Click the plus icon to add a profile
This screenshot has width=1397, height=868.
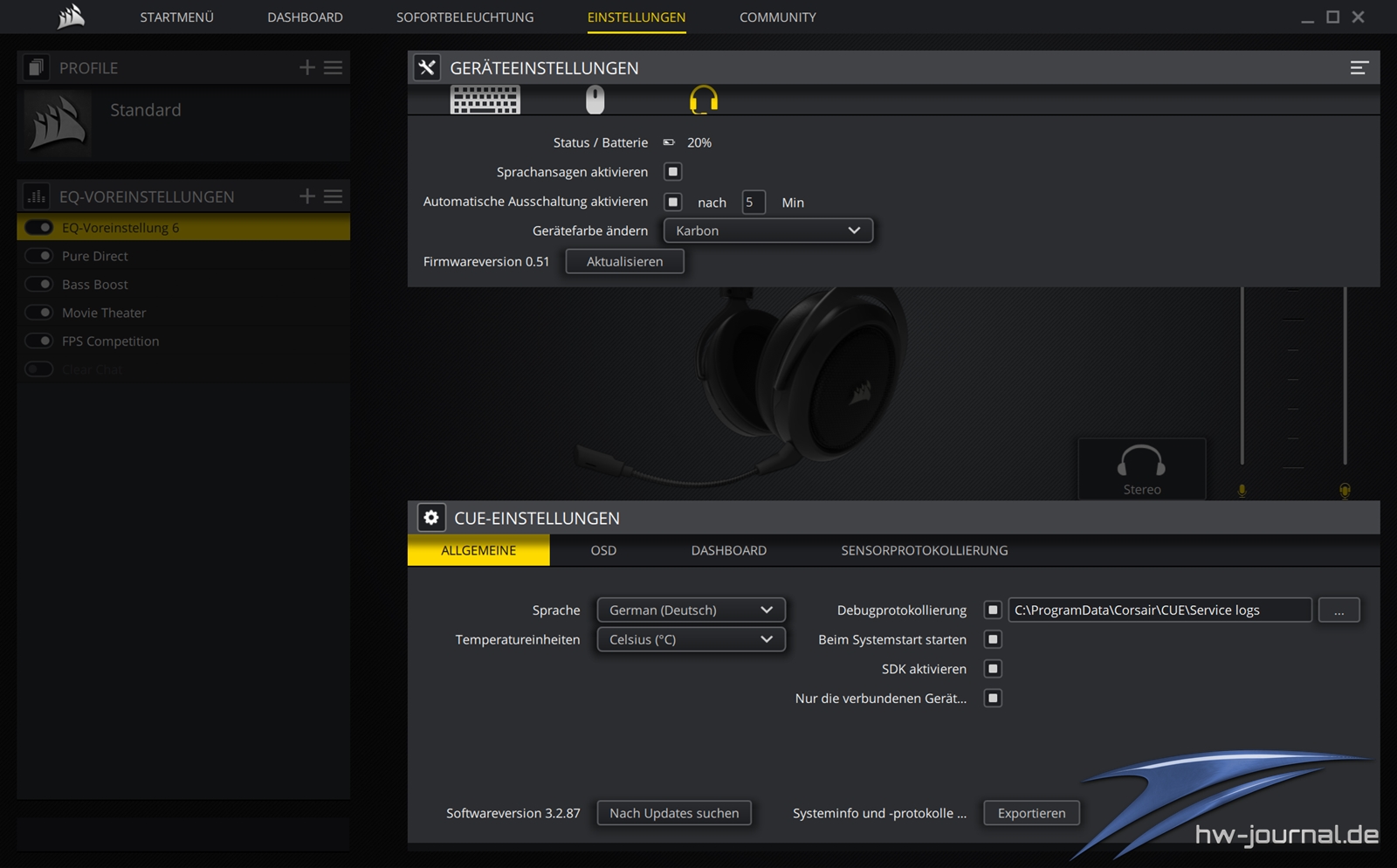point(306,67)
